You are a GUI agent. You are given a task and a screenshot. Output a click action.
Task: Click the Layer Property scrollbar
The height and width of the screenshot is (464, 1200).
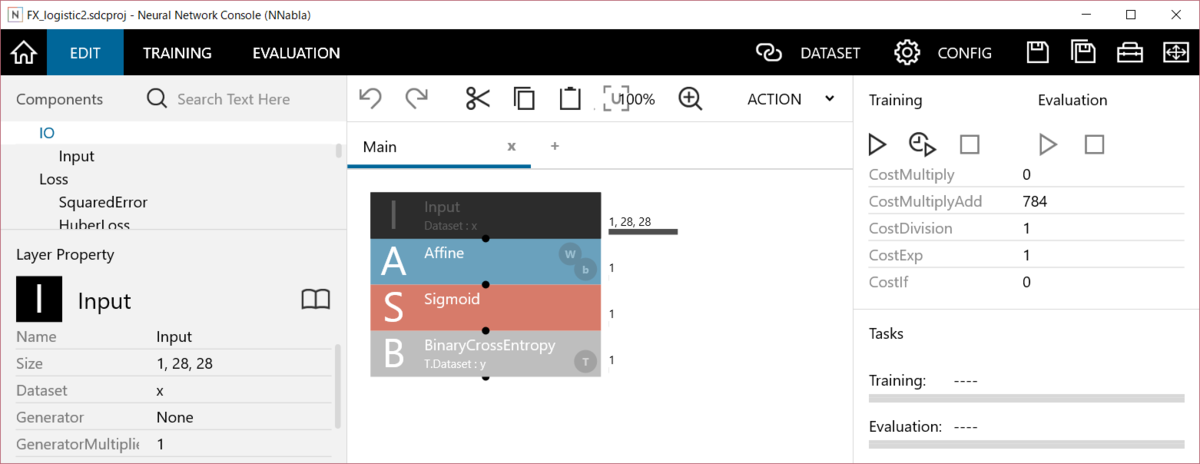pyautogui.click(x=337, y=385)
